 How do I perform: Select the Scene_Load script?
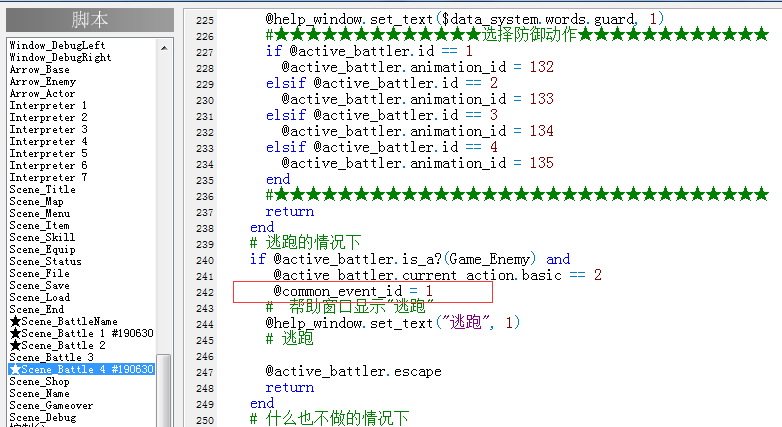(39, 297)
